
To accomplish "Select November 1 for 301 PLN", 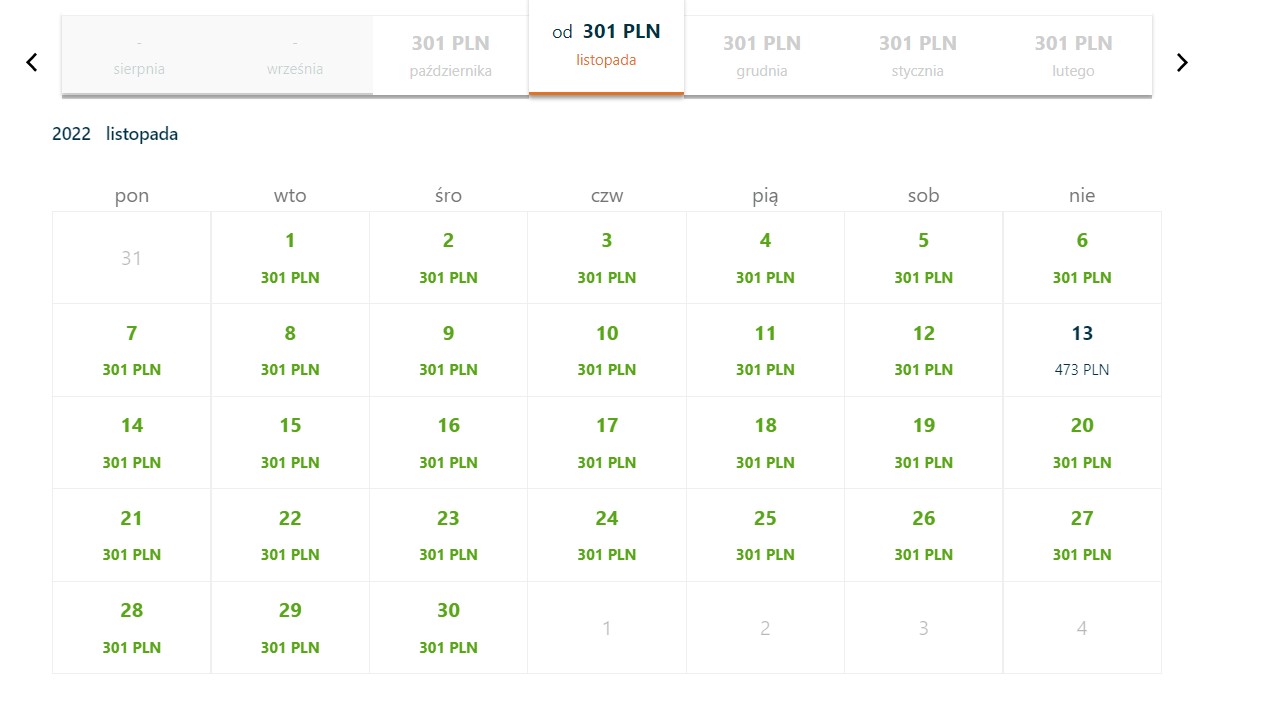I will [x=290, y=258].
